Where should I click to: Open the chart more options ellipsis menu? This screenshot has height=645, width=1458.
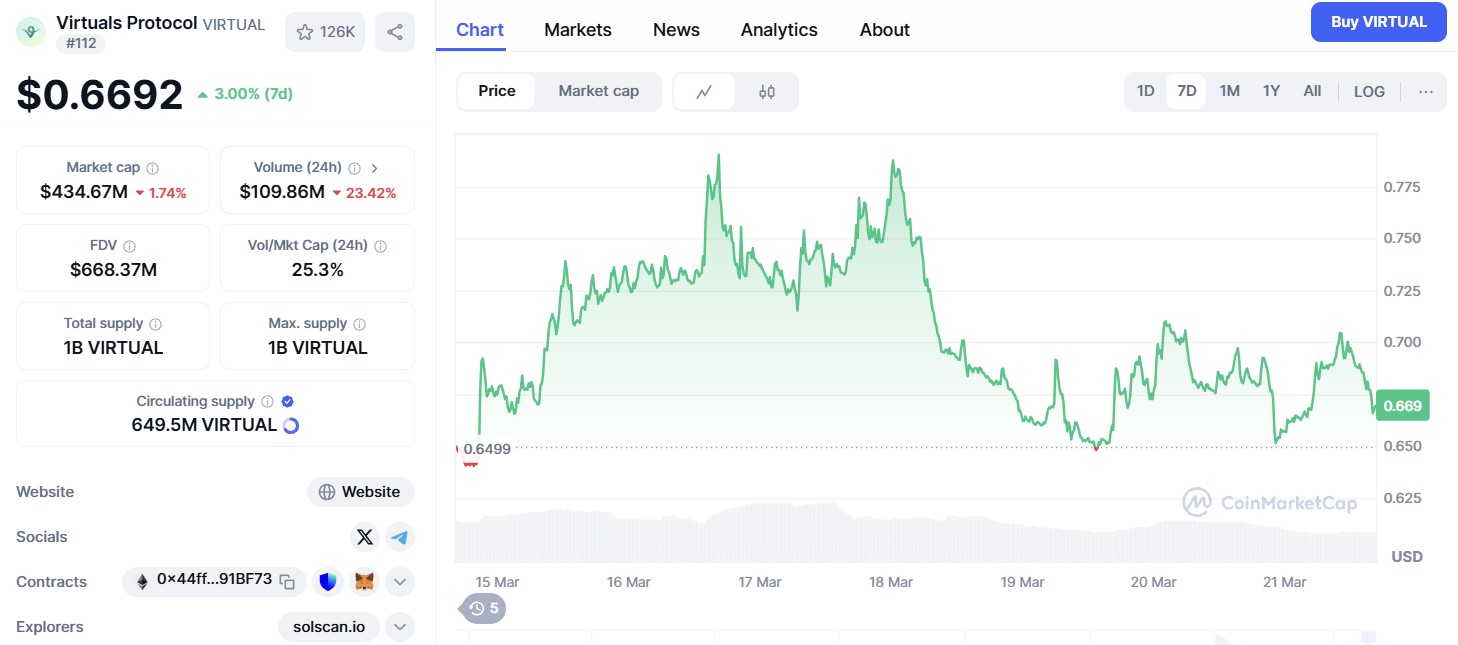click(1426, 91)
